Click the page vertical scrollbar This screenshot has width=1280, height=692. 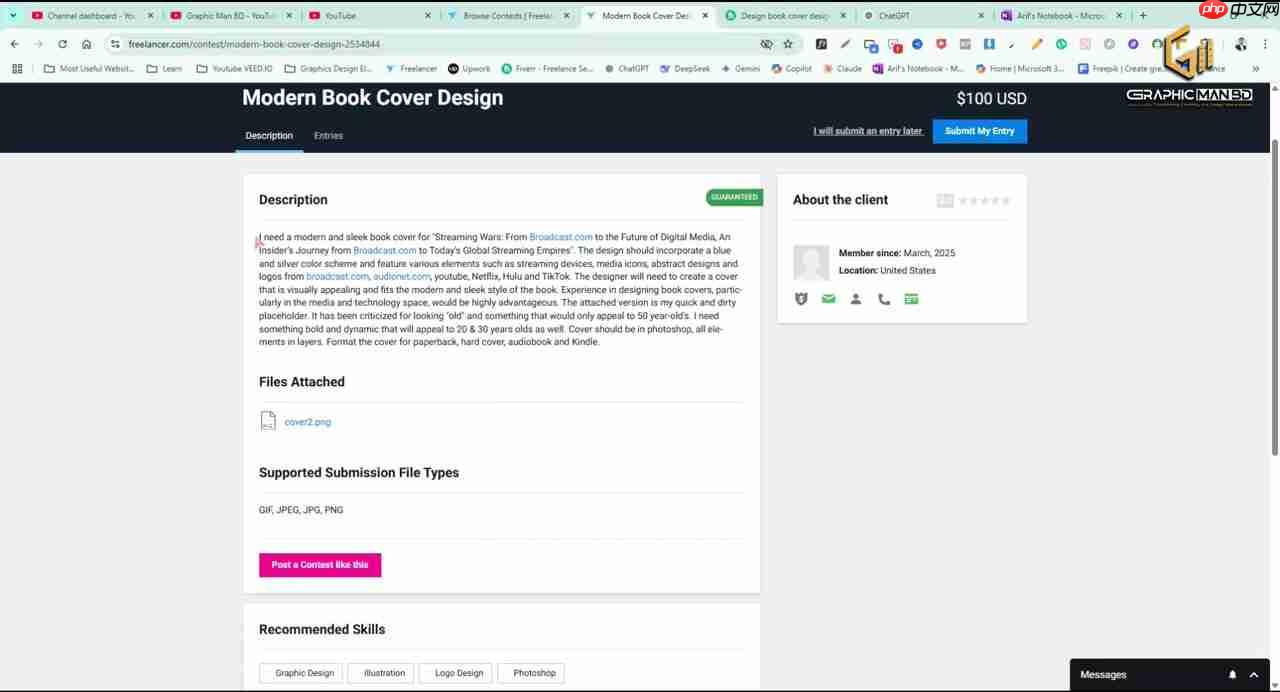(1275, 297)
